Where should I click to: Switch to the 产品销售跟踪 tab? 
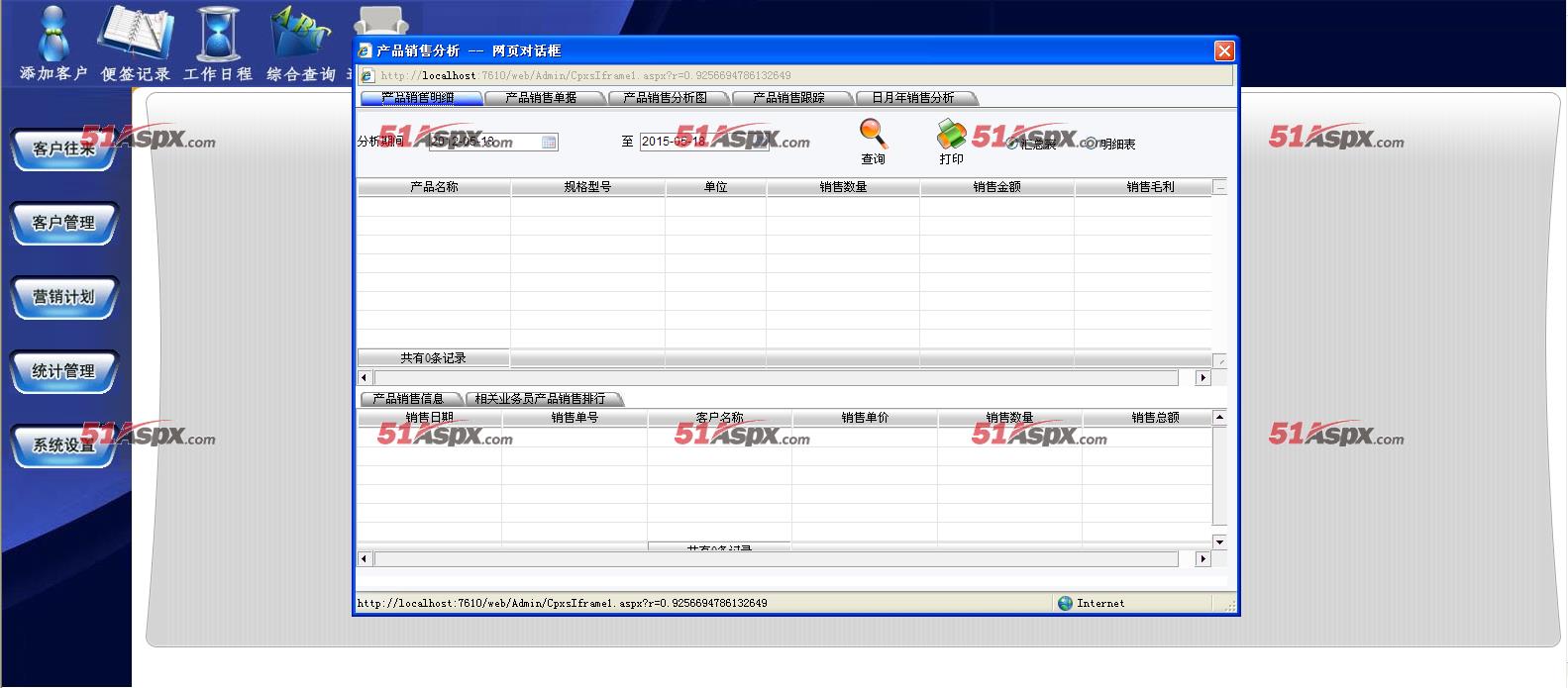point(790,98)
